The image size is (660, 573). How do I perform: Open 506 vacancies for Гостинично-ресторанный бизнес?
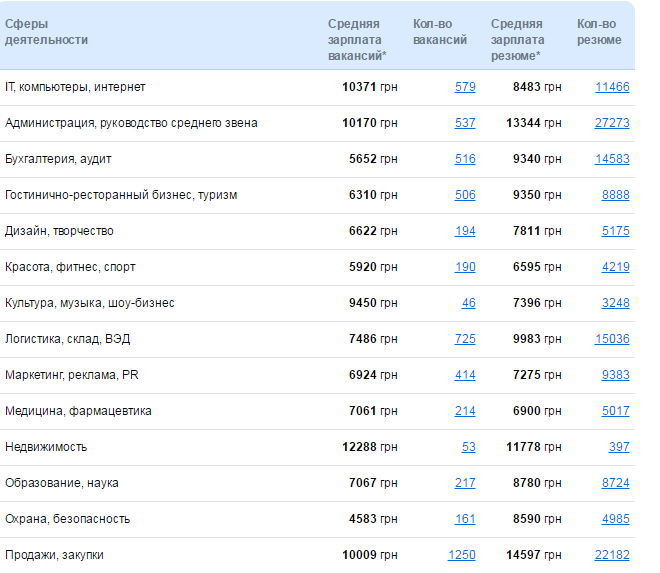click(x=465, y=195)
